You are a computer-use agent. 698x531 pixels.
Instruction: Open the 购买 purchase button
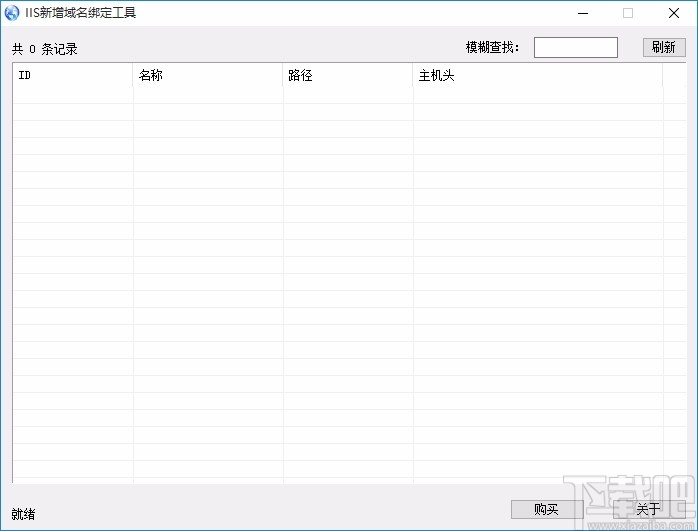click(x=547, y=509)
